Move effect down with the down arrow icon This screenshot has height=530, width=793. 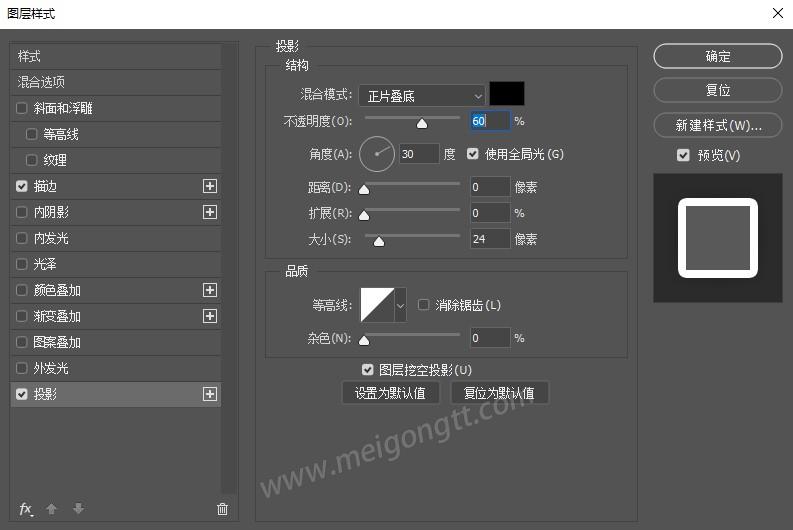tap(78, 508)
